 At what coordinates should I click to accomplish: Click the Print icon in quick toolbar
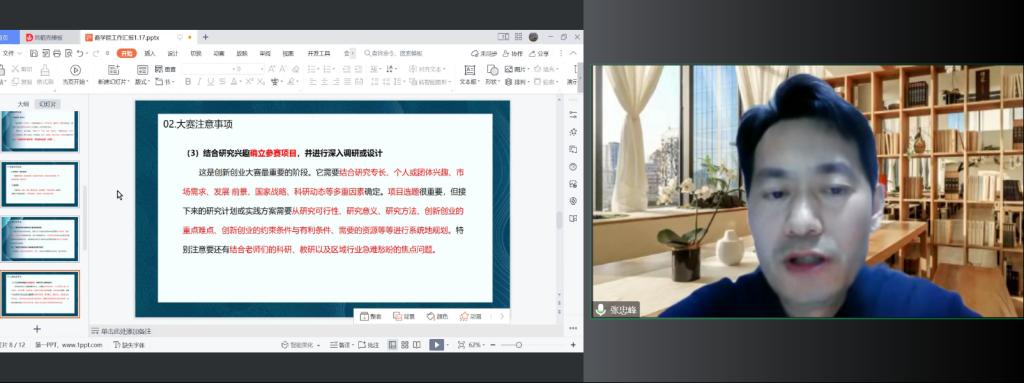click(57, 54)
